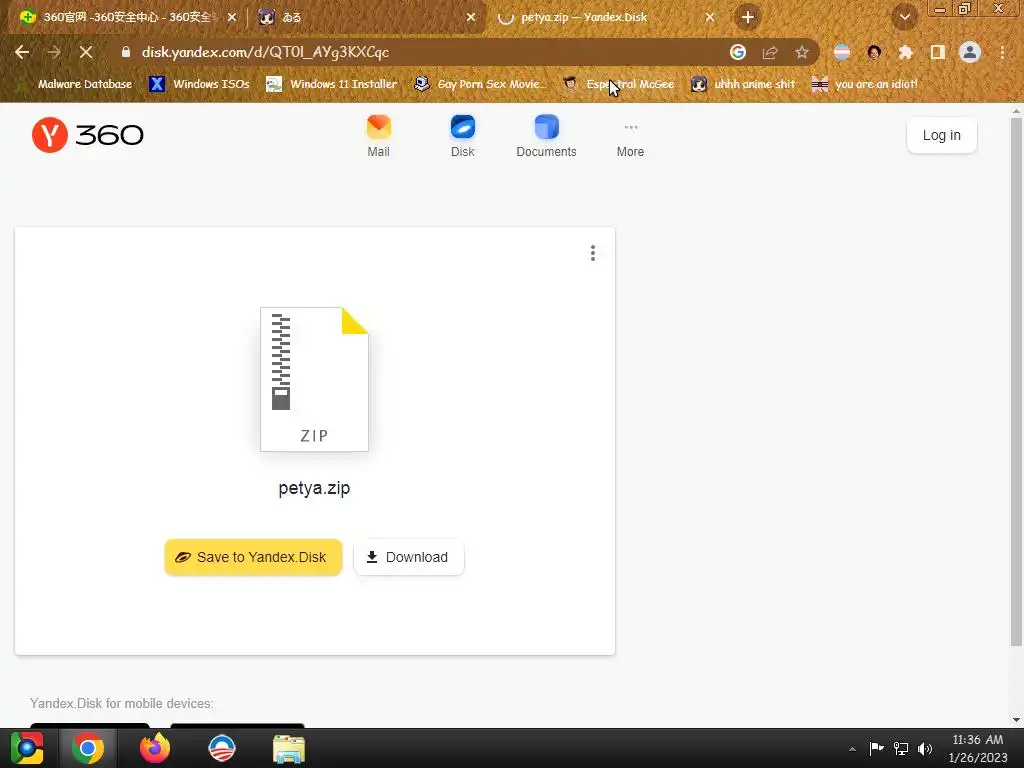Open the Yandex 360 logo
The image size is (1024, 768).
tap(88, 135)
